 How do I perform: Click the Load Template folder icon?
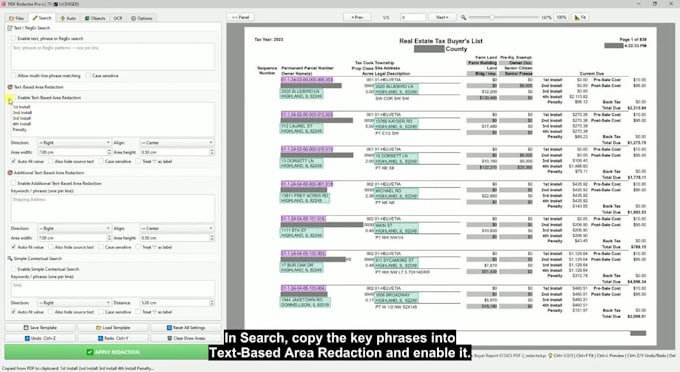98,328
